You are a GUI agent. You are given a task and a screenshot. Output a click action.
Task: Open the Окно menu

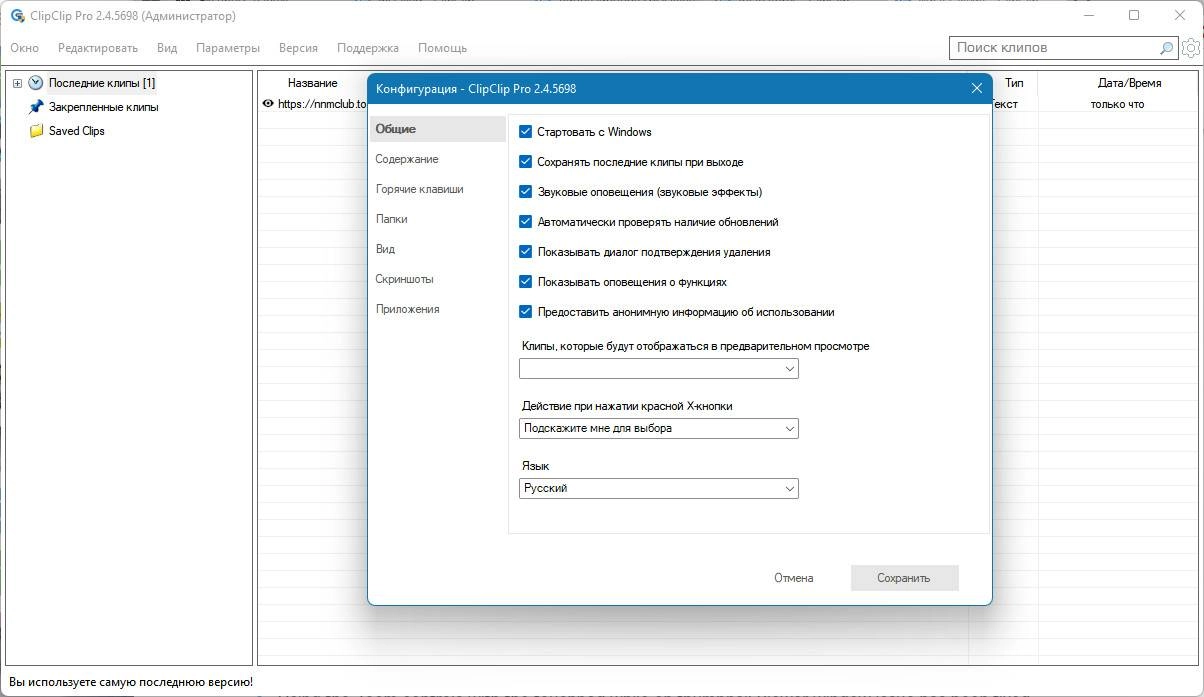click(x=25, y=48)
